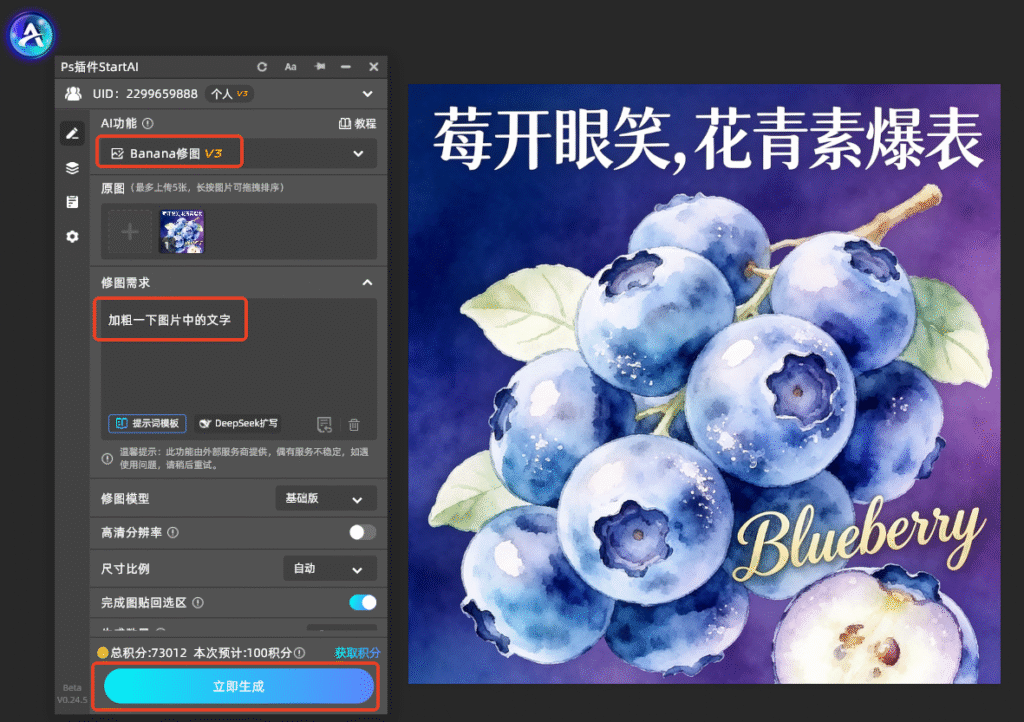Collapse the 修图需求 section chevron
The width and height of the screenshot is (1024, 722).
[x=368, y=283]
